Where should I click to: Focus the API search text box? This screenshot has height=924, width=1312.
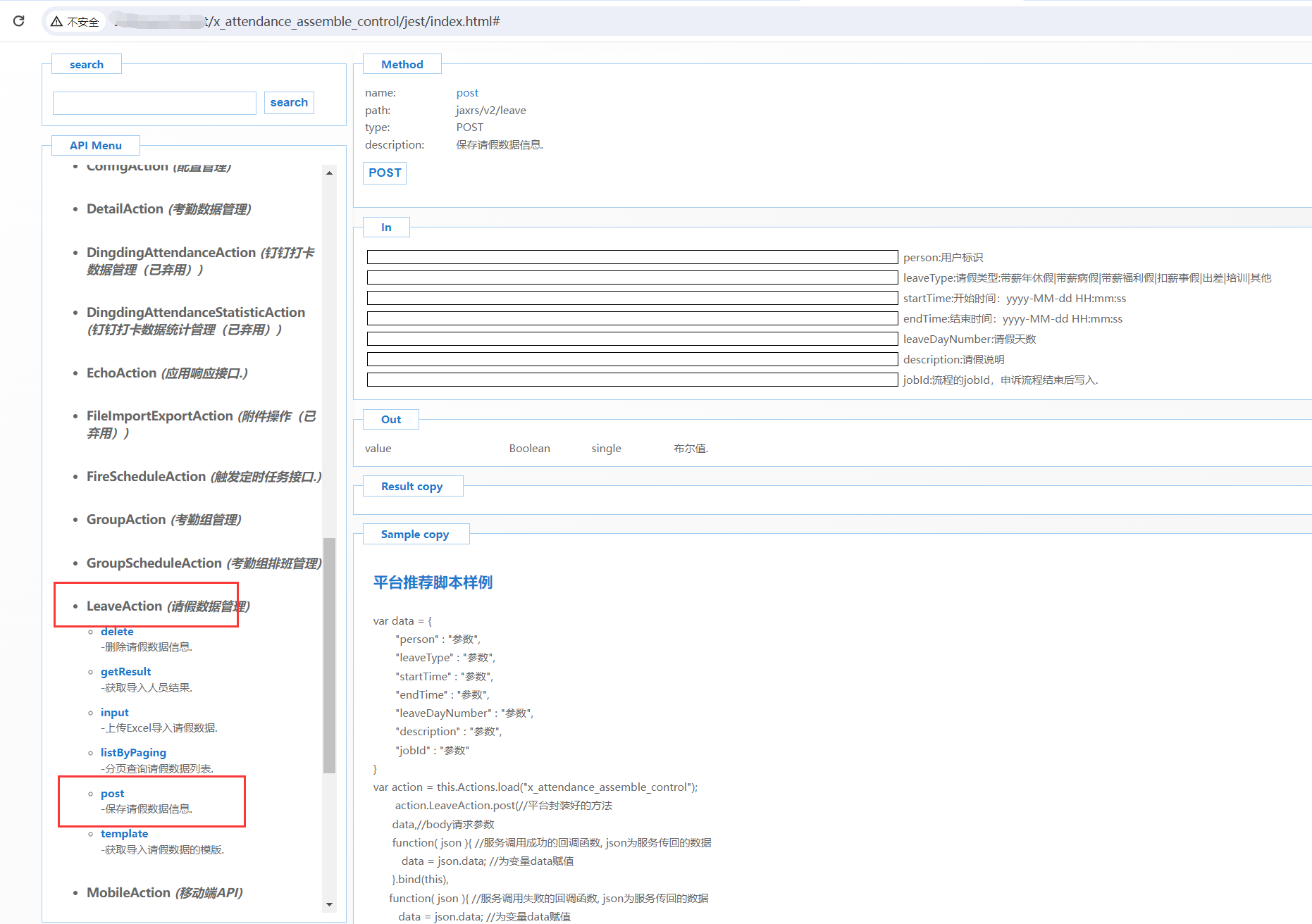[154, 103]
